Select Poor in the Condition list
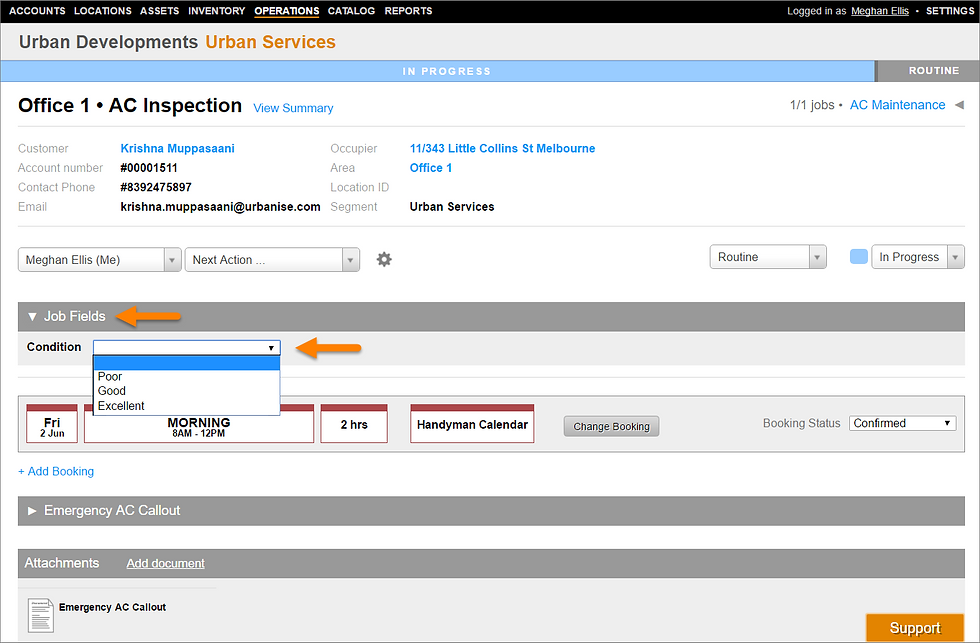The height and width of the screenshot is (643, 980). (x=186, y=376)
